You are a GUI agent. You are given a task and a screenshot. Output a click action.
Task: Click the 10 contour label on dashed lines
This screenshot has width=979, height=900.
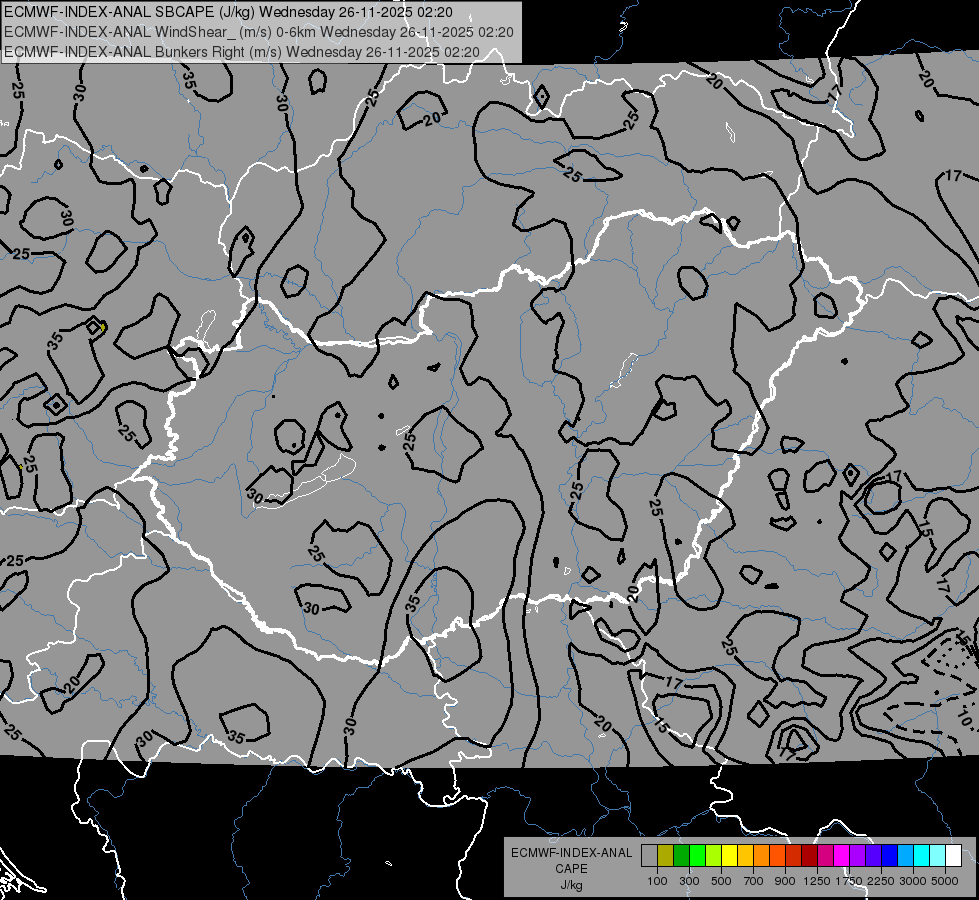pyautogui.click(x=965, y=718)
